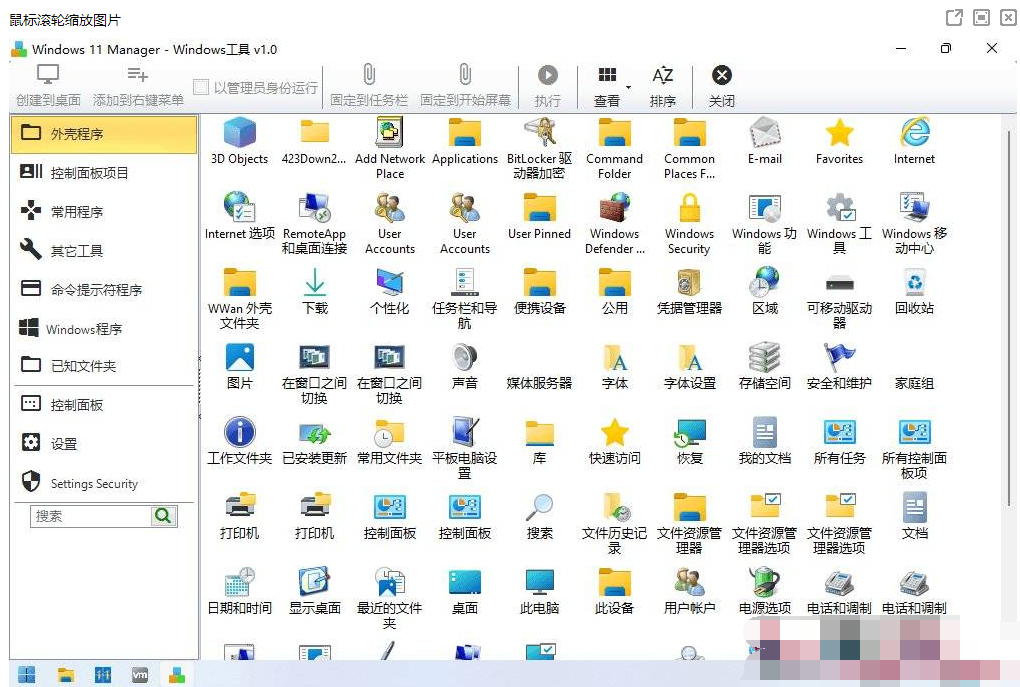Click the green search magnifier button
1020x687 pixels.
[x=163, y=516]
